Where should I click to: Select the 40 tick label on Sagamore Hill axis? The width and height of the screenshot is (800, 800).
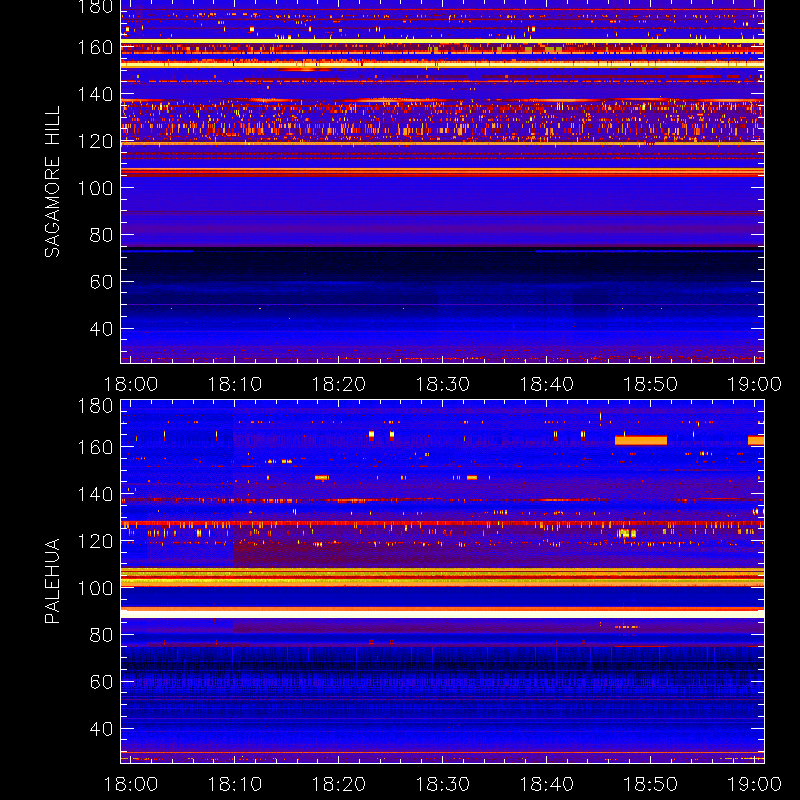coord(101,329)
